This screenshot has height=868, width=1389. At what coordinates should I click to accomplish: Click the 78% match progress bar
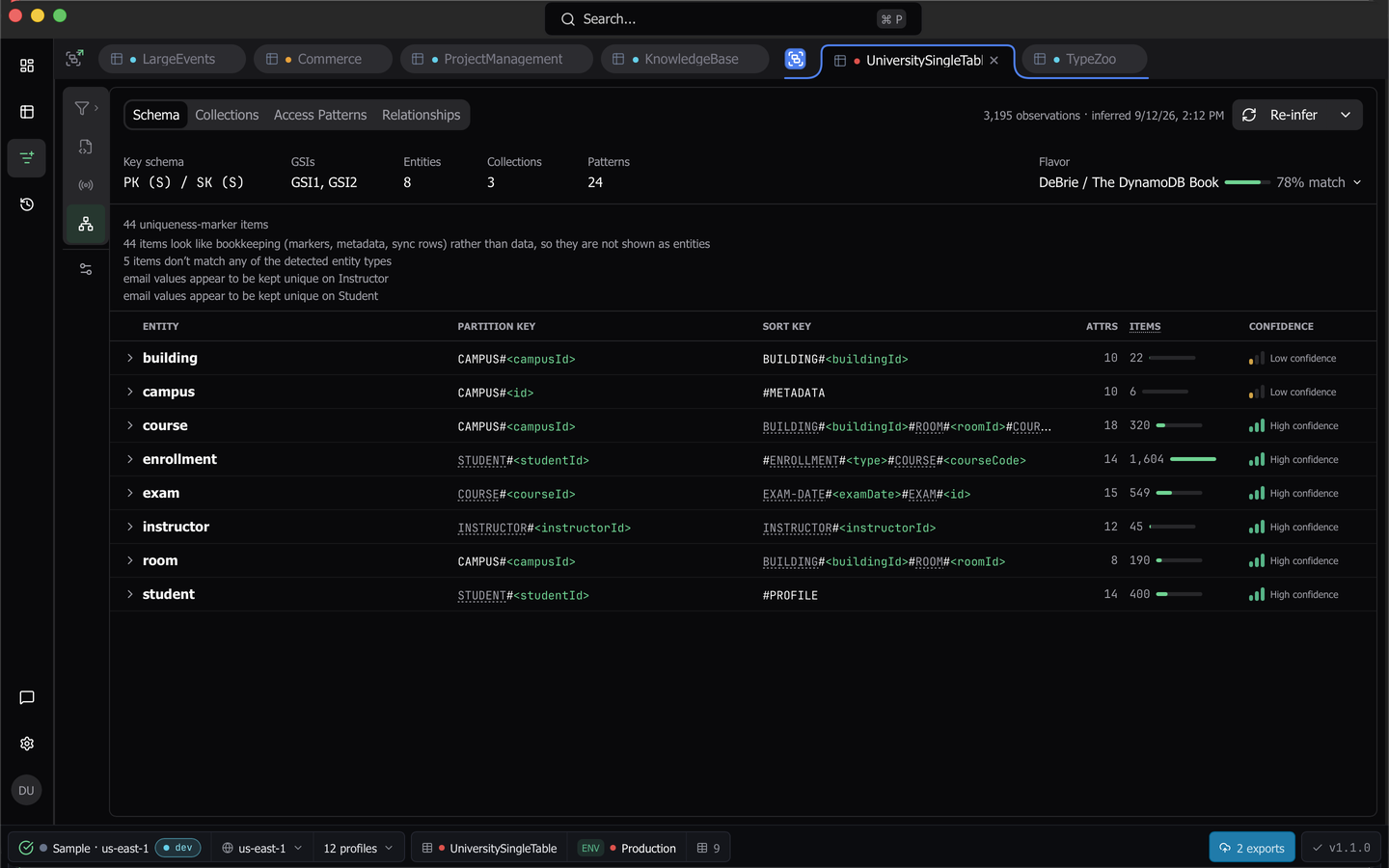click(x=1245, y=182)
